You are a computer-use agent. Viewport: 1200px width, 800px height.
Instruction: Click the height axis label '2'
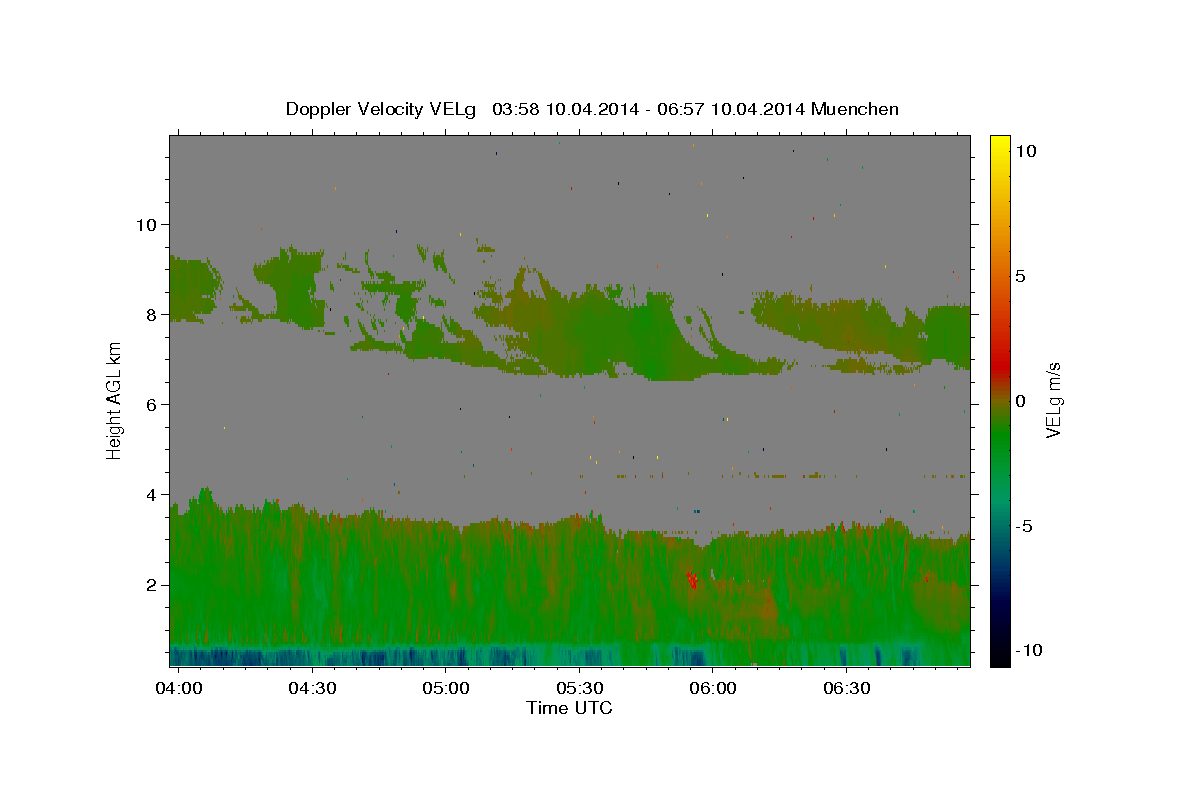(152, 585)
